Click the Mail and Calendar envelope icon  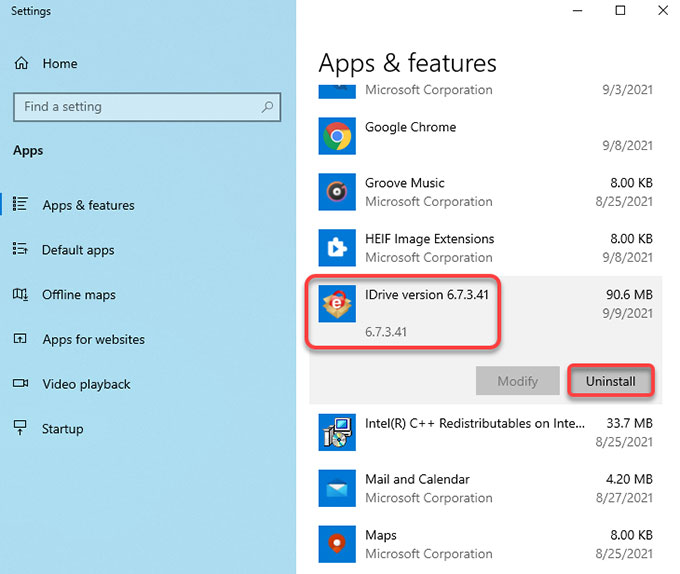tap(337, 488)
